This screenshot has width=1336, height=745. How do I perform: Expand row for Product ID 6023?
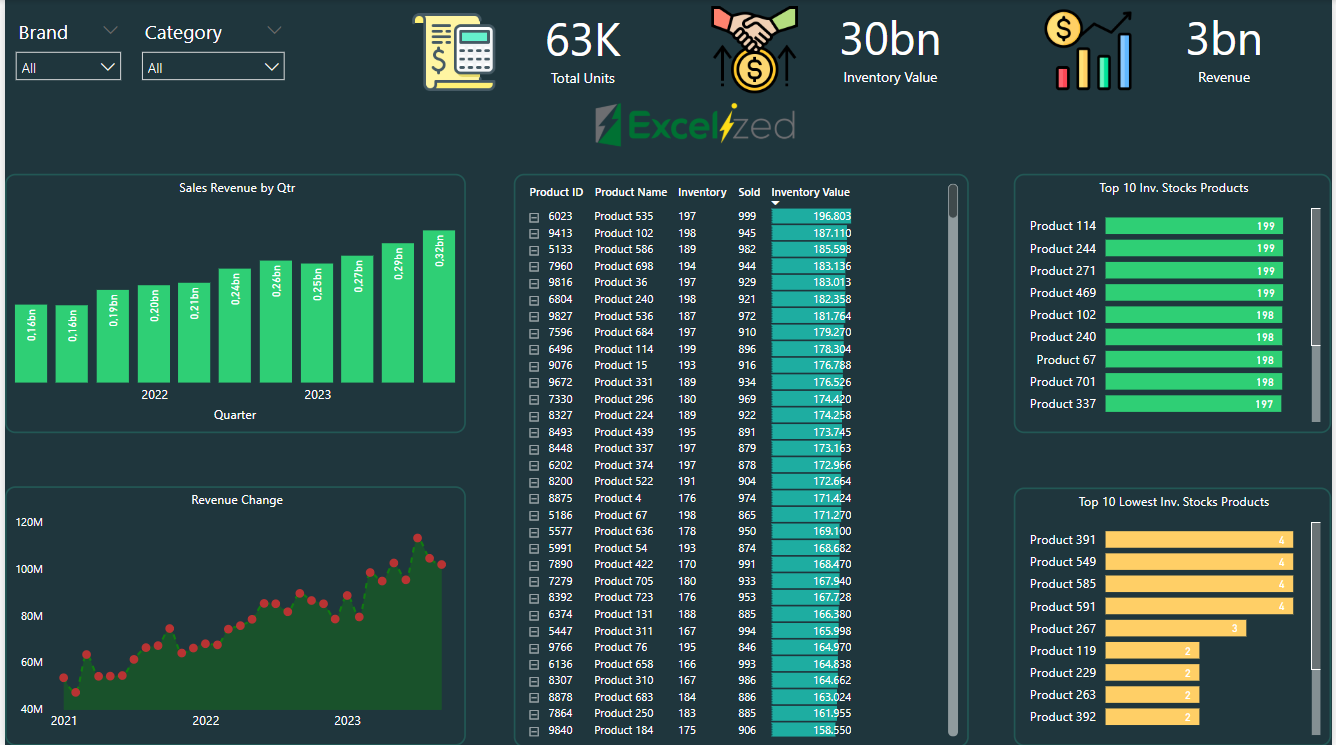coord(534,217)
